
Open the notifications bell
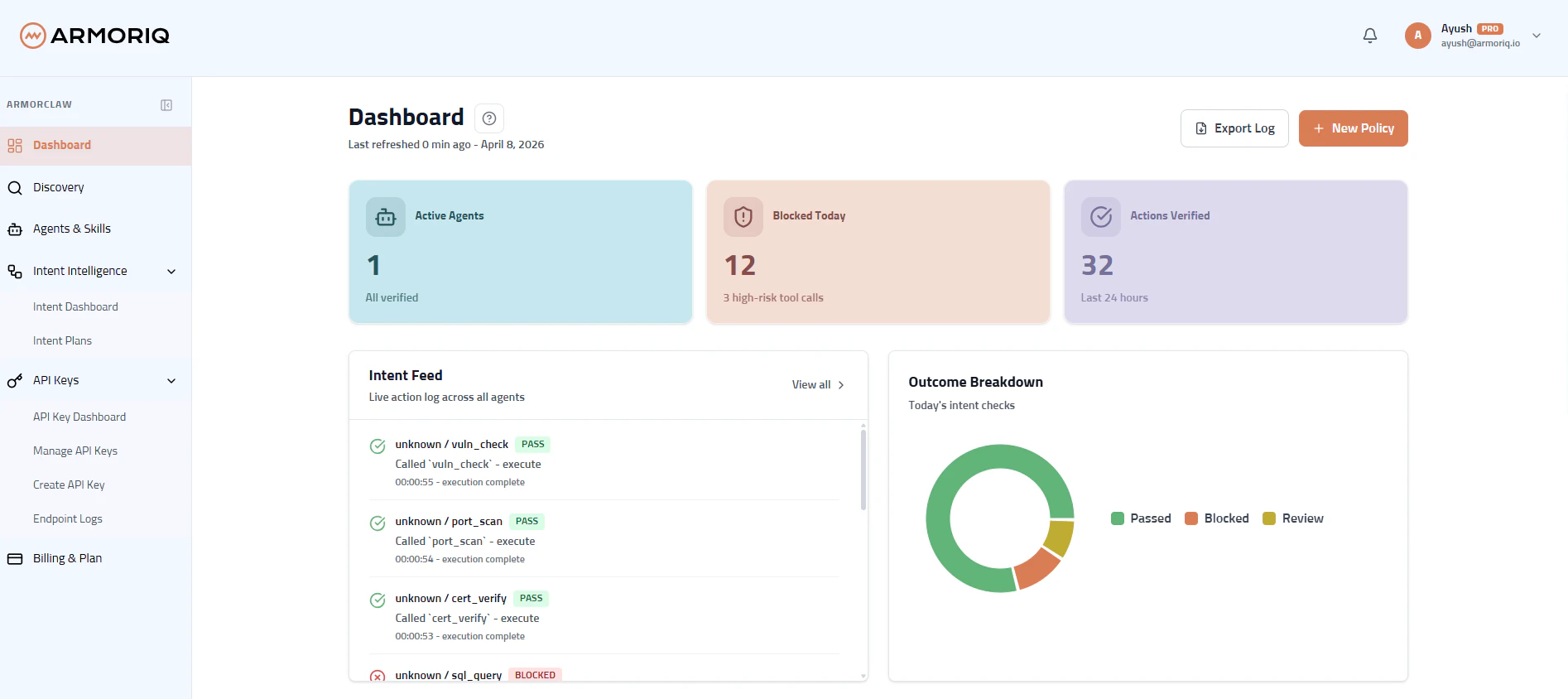[1370, 36]
